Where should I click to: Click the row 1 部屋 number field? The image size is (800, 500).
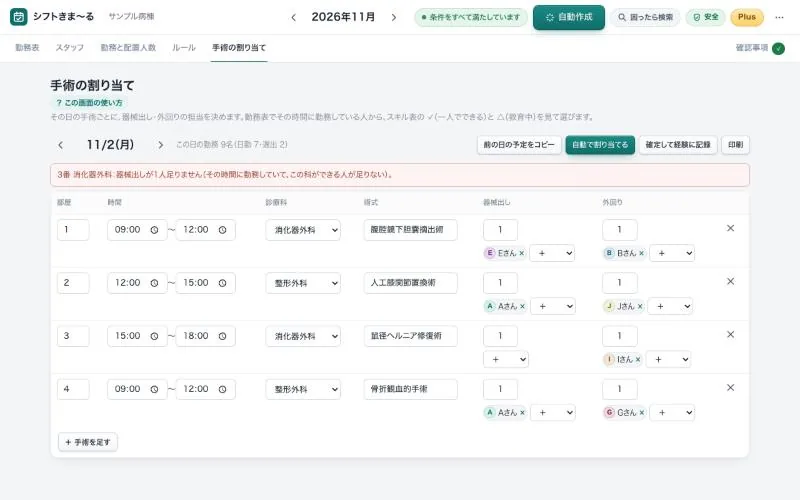pyautogui.click(x=73, y=230)
